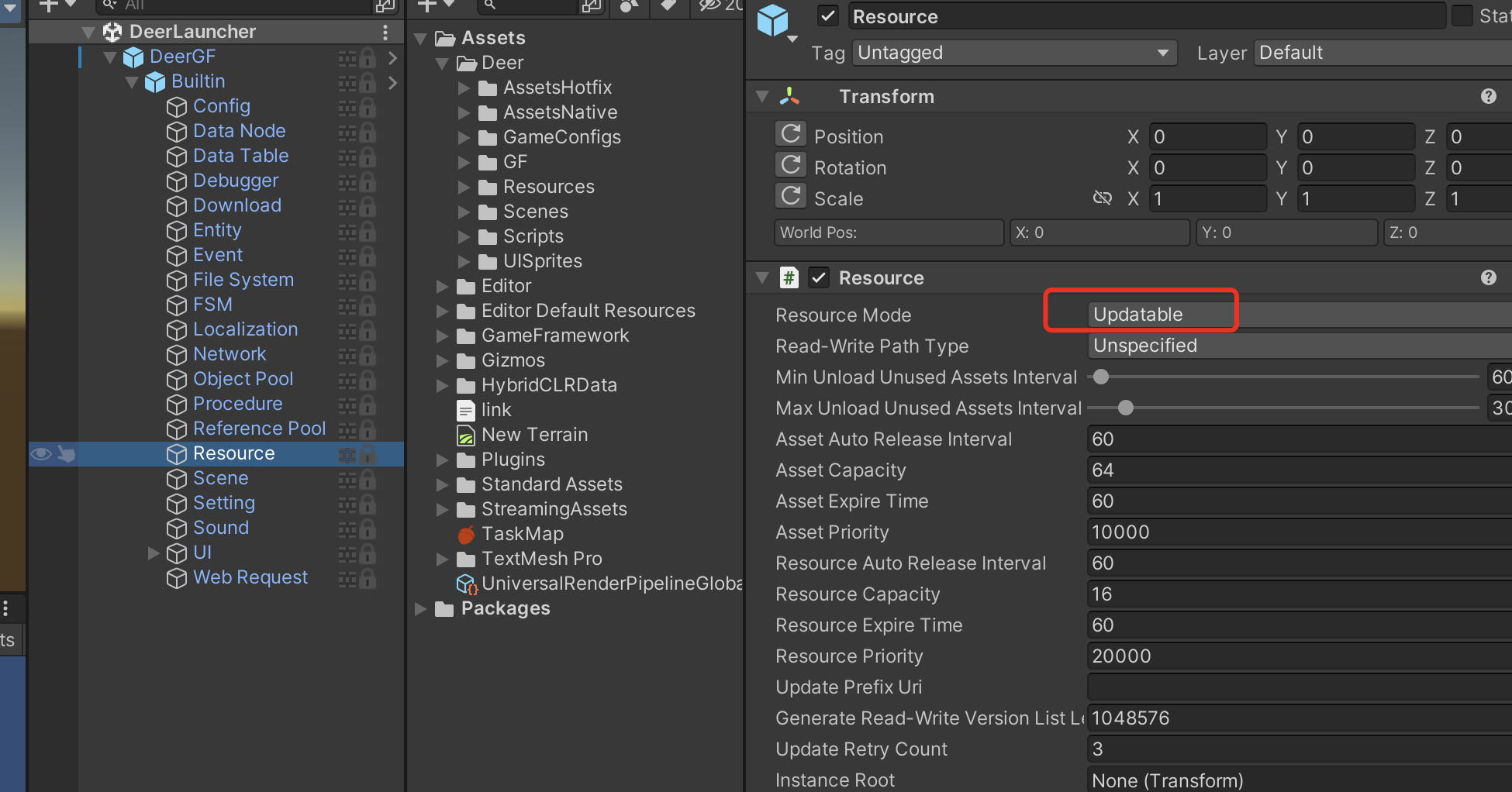Select the Data Table object
The width and height of the screenshot is (1512, 792).
click(x=240, y=156)
